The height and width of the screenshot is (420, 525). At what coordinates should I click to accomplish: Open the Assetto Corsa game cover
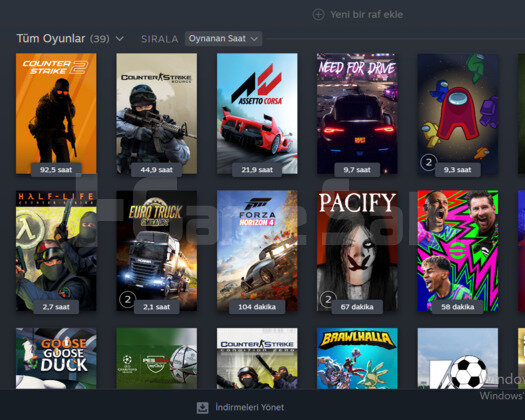257,114
